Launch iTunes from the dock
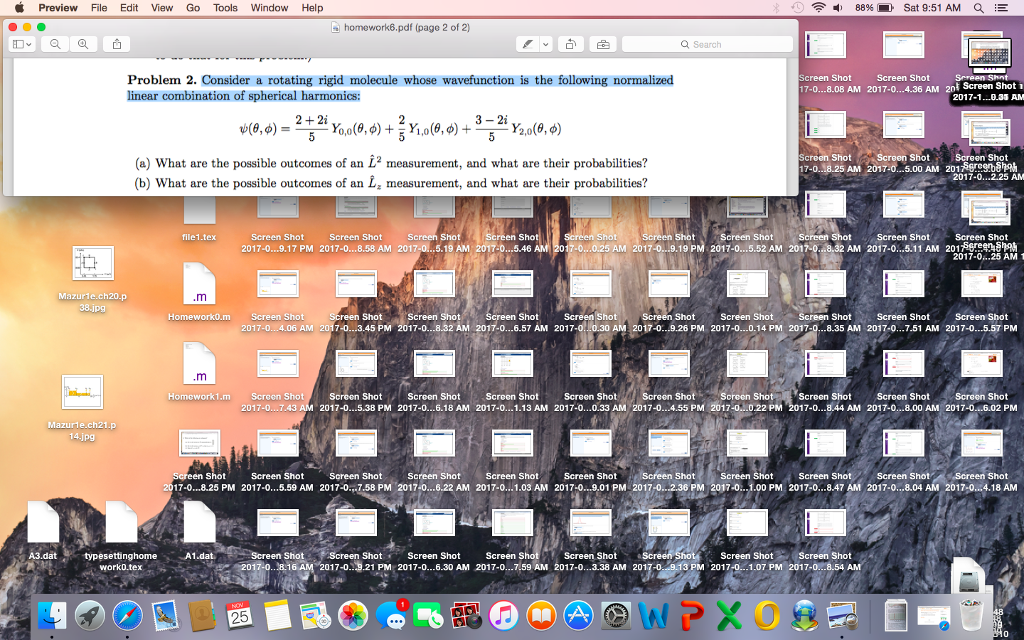This screenshot has width=1024, height=640. tap(503, 617)
